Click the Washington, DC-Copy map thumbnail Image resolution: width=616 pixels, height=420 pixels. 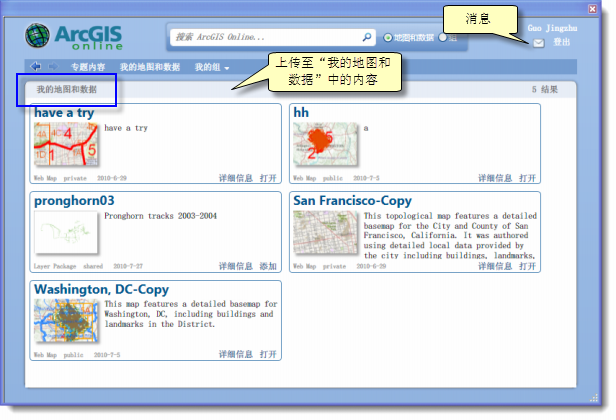[x=66, y=320]
